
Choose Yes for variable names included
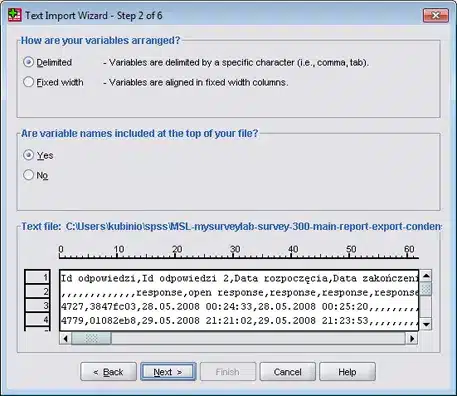(28, 155)
